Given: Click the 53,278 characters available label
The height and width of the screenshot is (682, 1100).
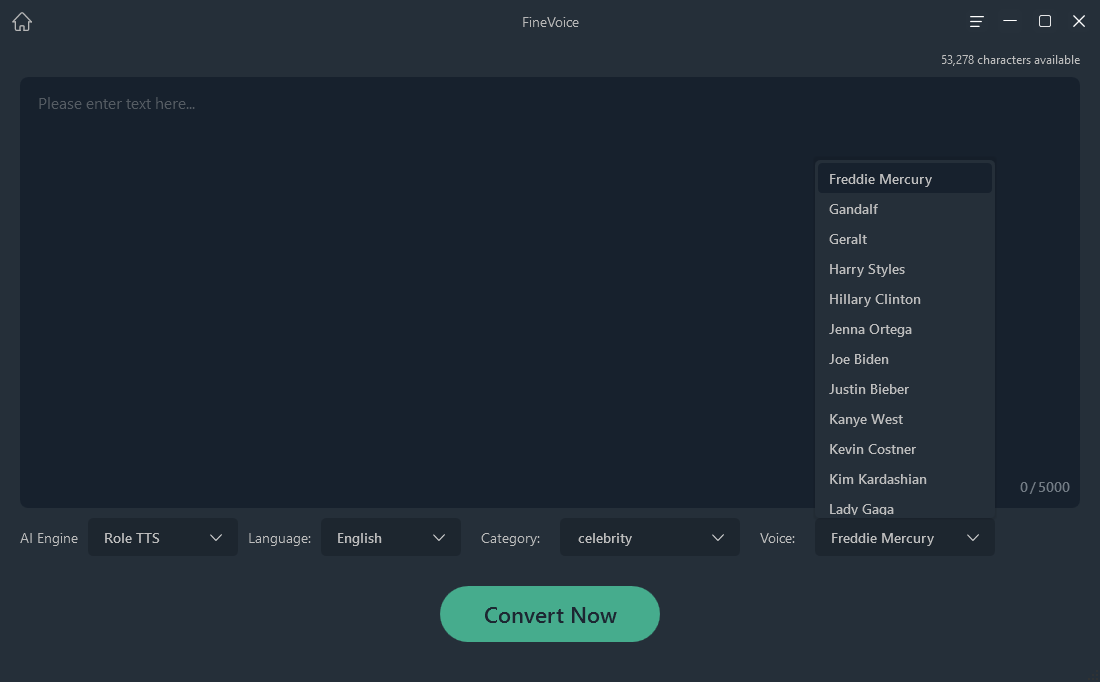Looking at the screenshot, I should tap(1010, 60).
